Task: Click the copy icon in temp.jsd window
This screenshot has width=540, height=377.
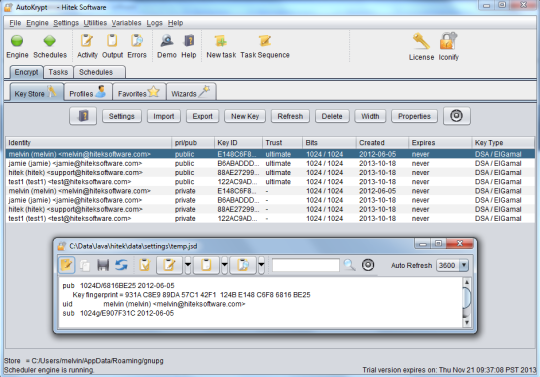Action: 85,265
